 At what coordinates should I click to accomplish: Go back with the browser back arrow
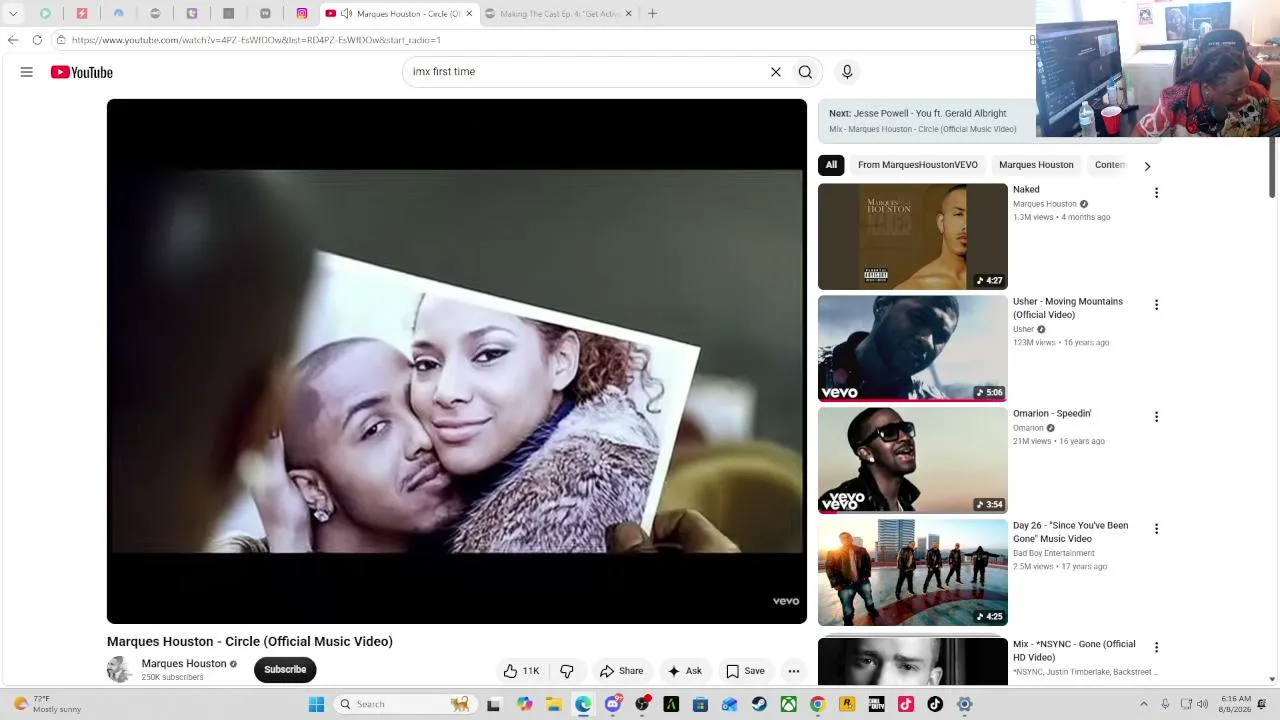tap(13, 40)
